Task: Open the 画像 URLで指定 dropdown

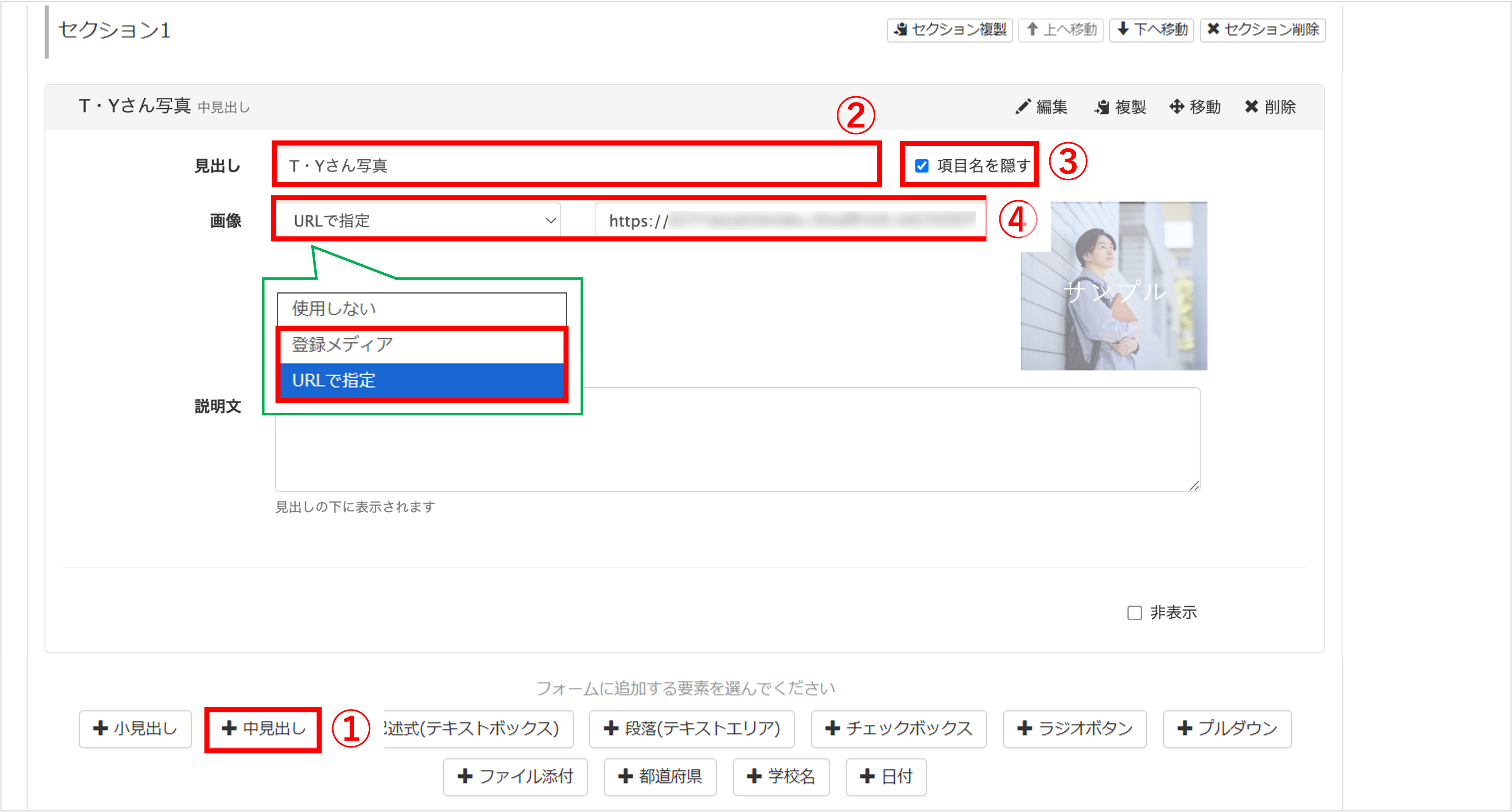Action: point(419,221)
